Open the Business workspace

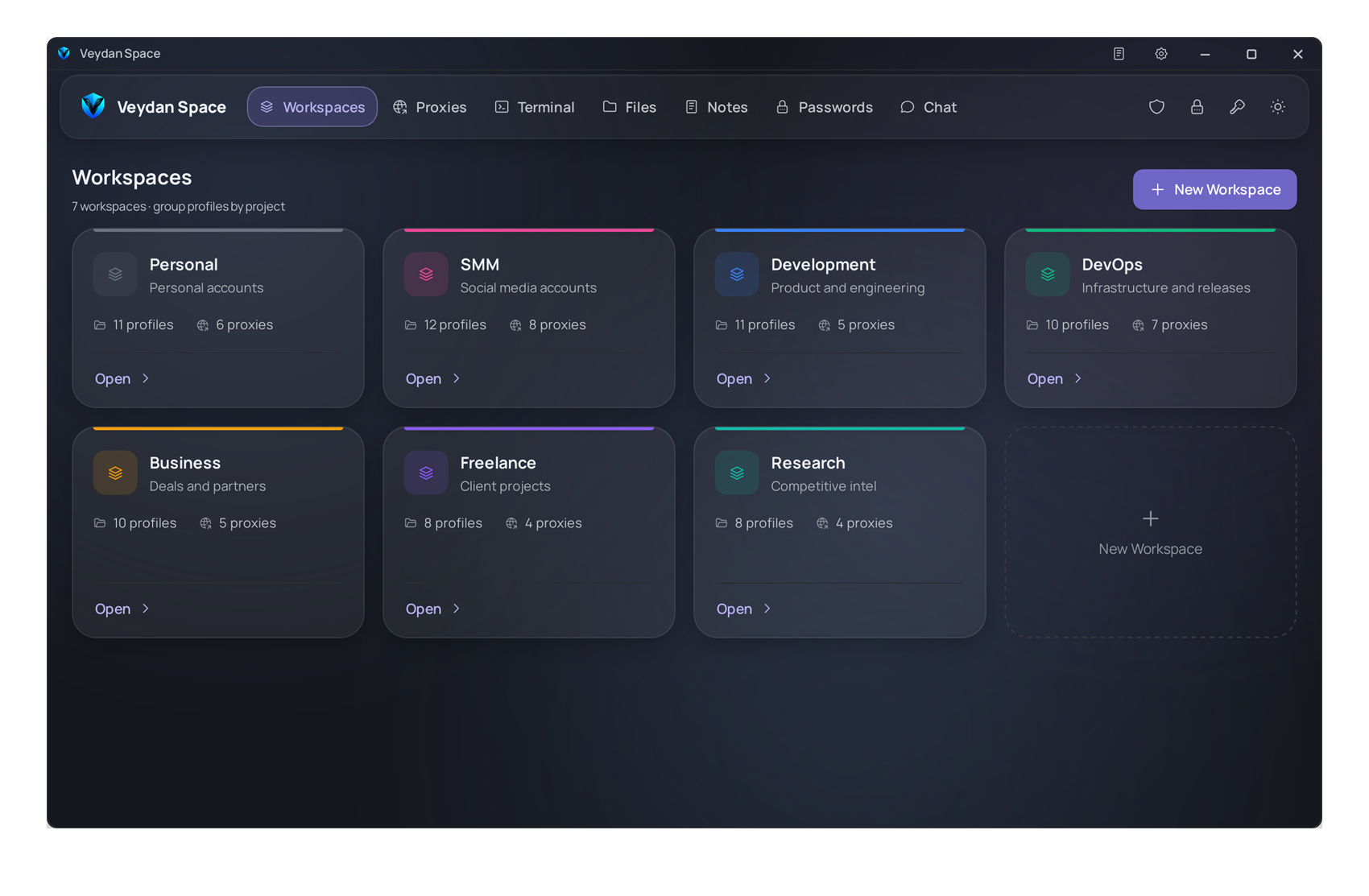tap(122, 609)
